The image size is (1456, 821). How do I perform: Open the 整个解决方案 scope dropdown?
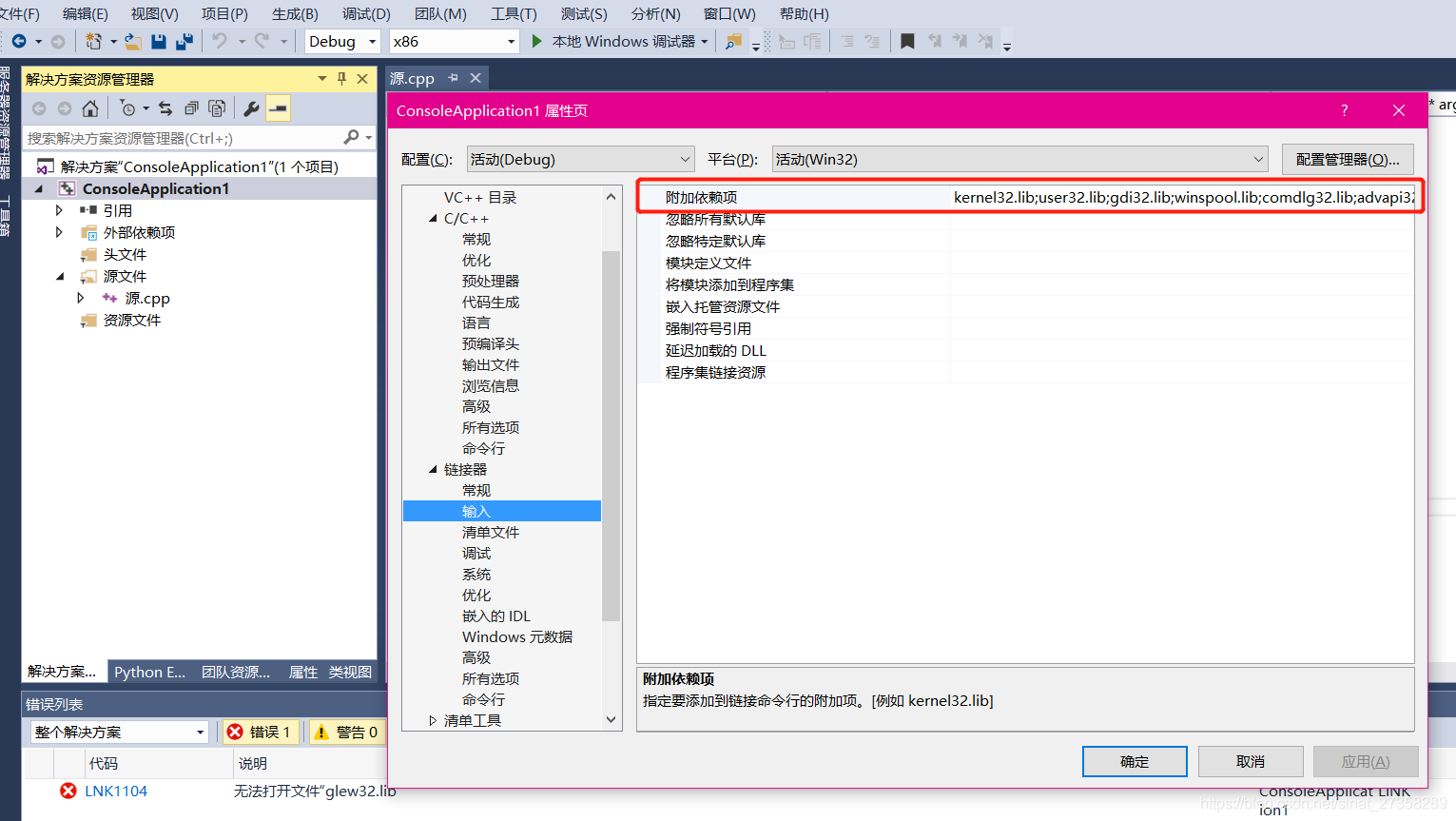coord(119,732)
